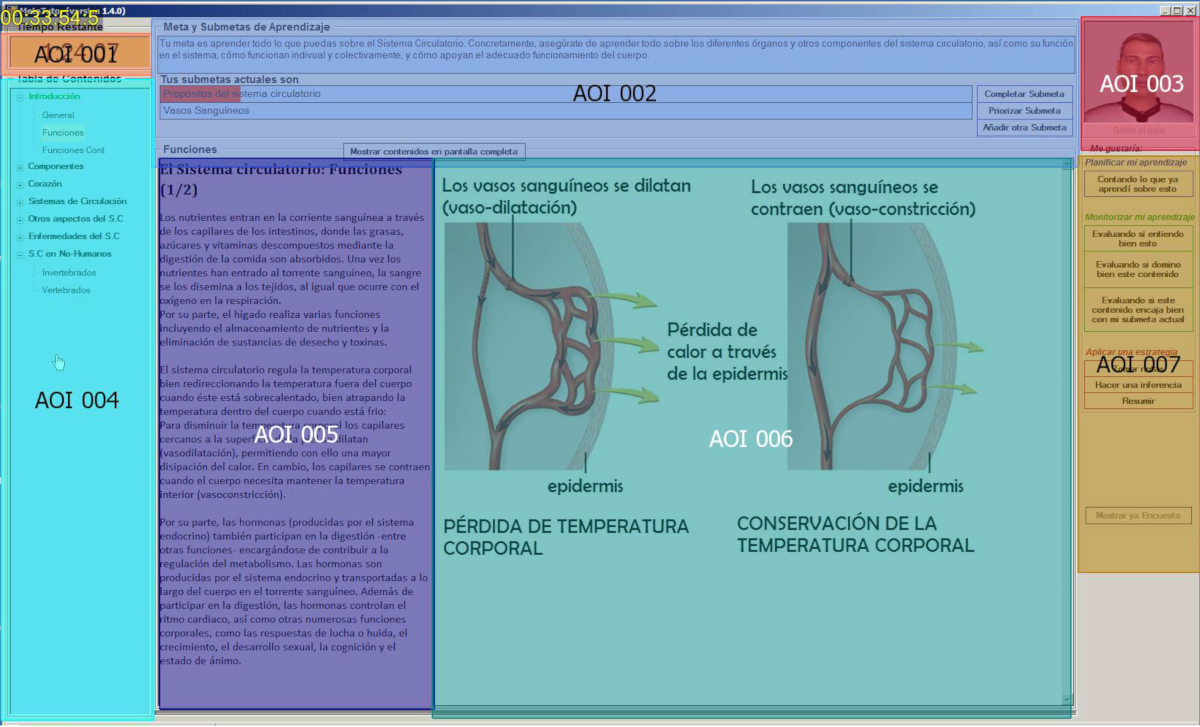Click the Resumir strategy button

point(1138,401)
